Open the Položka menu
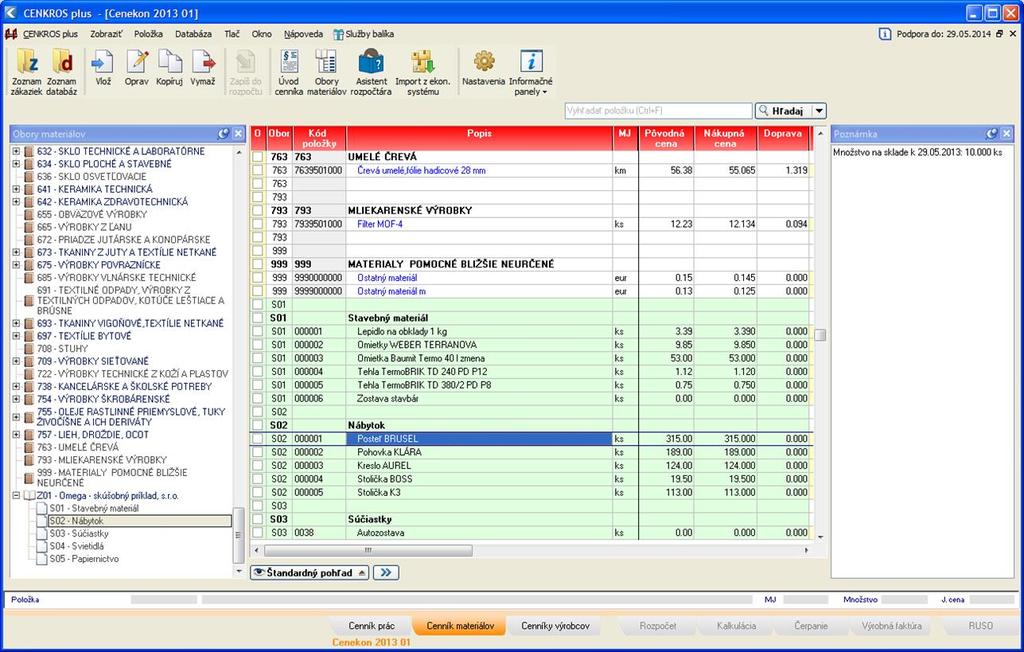The width and height of the screenshot is (1024, 652). (148, 34)
